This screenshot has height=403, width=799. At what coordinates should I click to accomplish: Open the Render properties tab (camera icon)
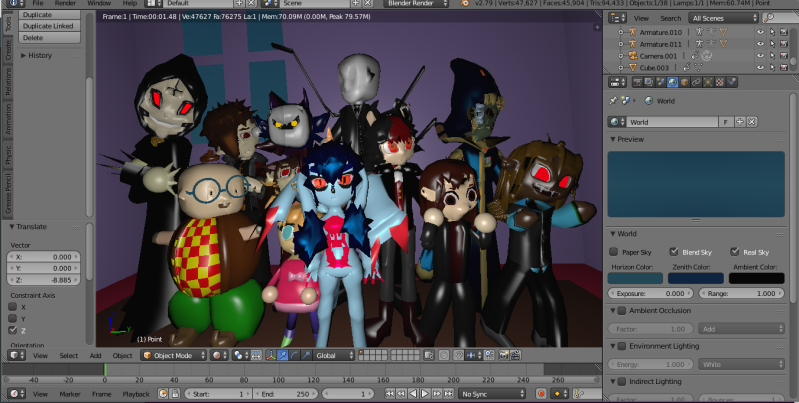pyautogui.click(x=636, y=82)
